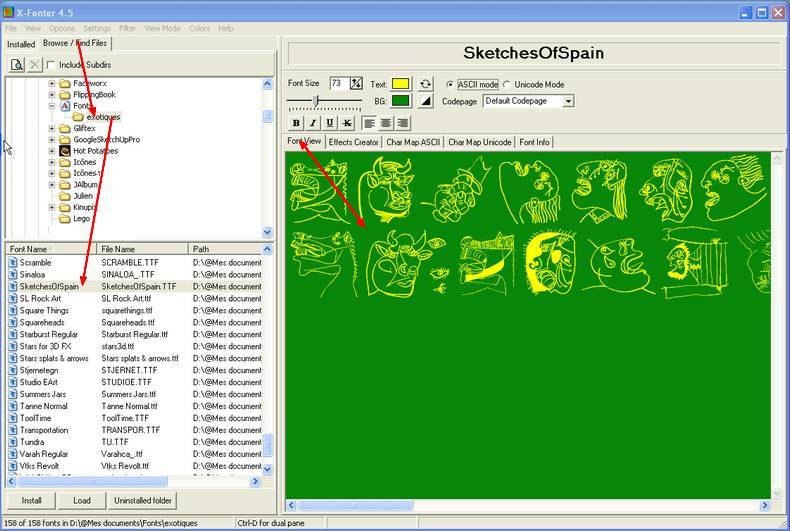790x531 pixels.
Task: Open the Codepage dropdown
Action: click(568, 101)
